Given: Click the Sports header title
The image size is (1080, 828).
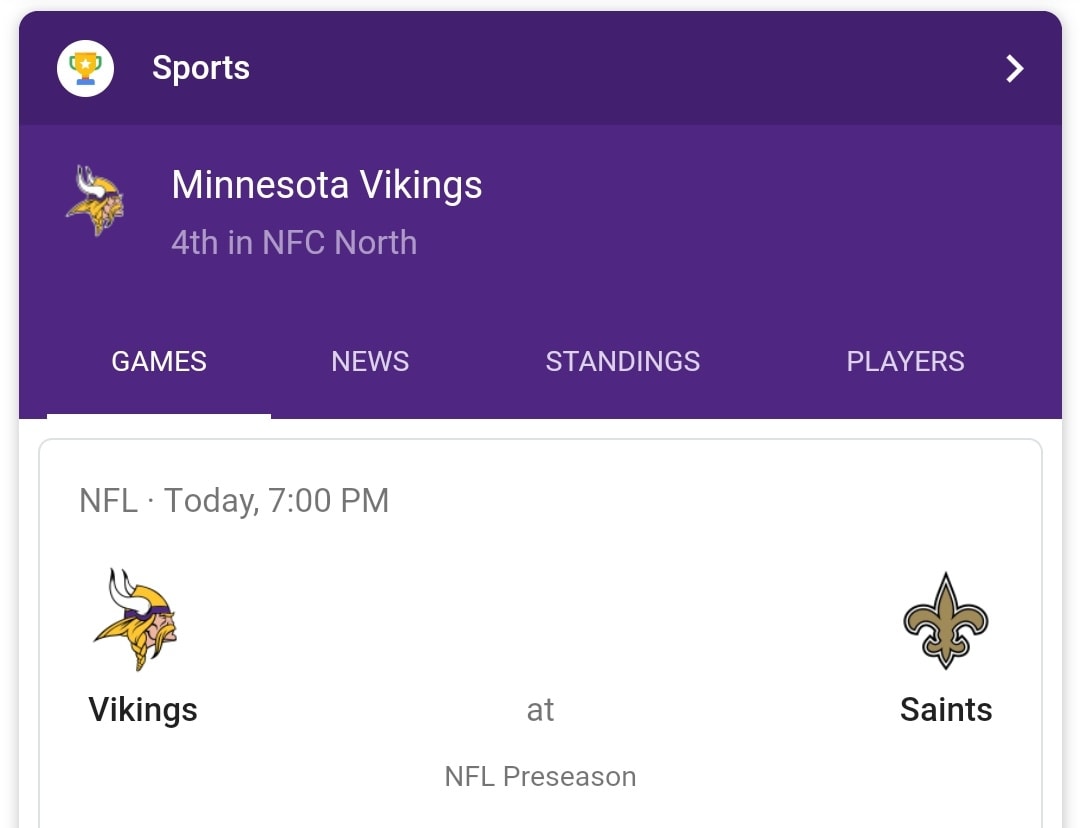Looking at the screenshot, I should click(x=200, y=68).
